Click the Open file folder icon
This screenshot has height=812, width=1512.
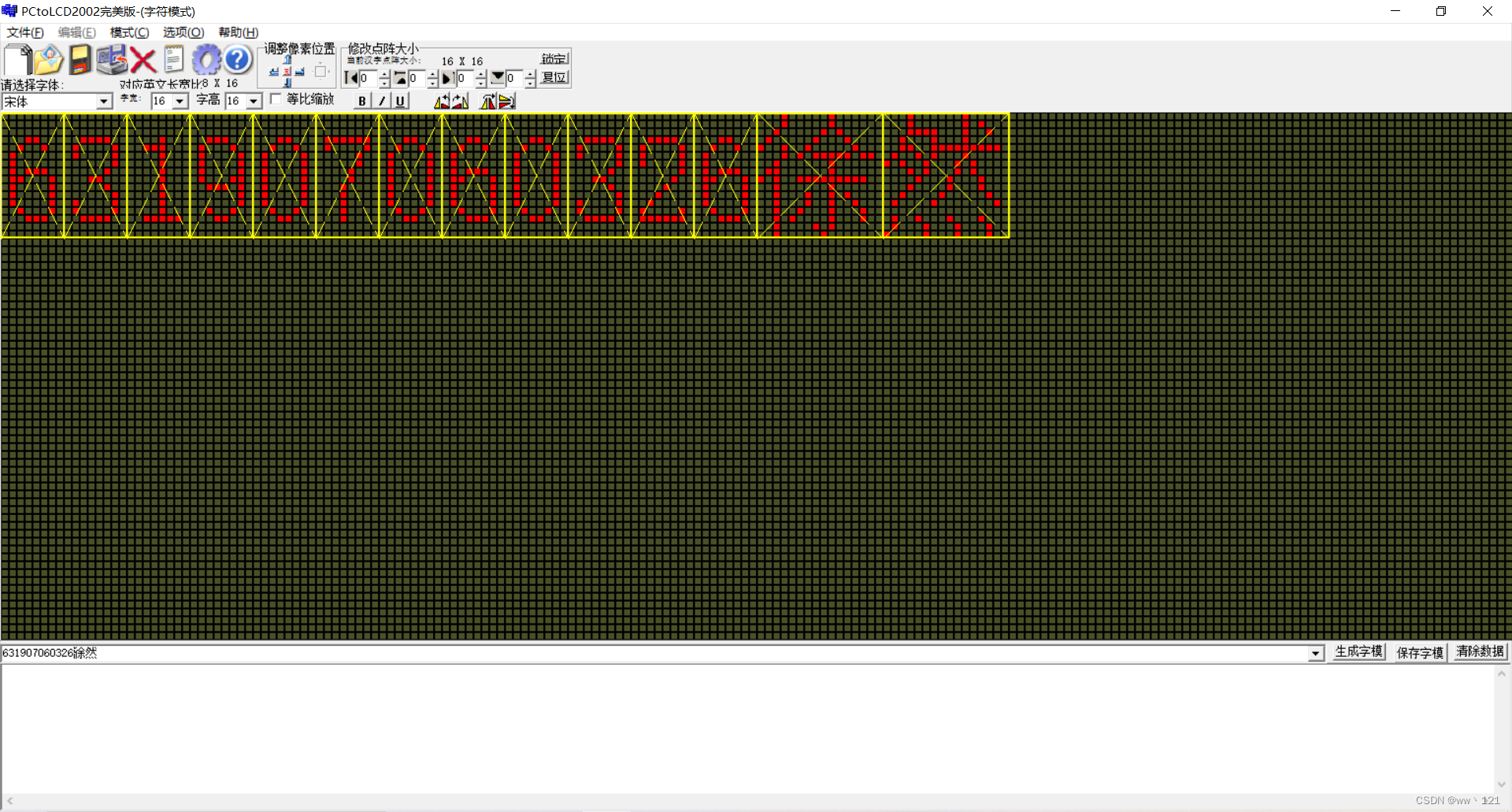49,60
